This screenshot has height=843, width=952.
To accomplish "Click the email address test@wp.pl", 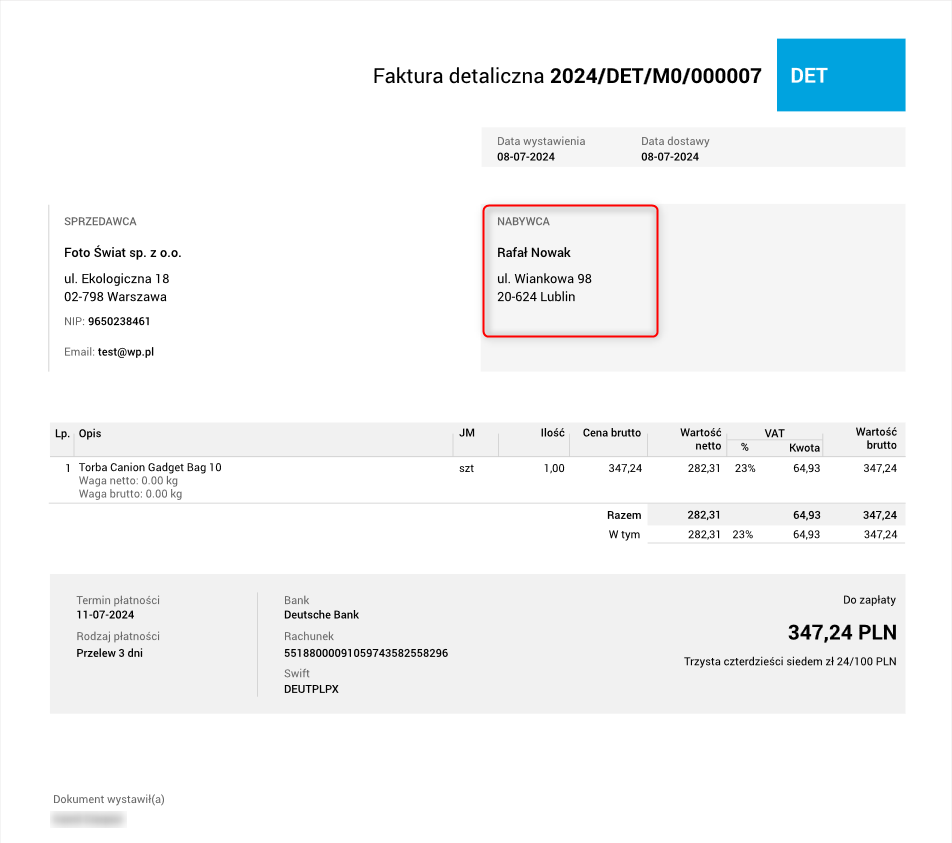I will click(x=128, y=351).
